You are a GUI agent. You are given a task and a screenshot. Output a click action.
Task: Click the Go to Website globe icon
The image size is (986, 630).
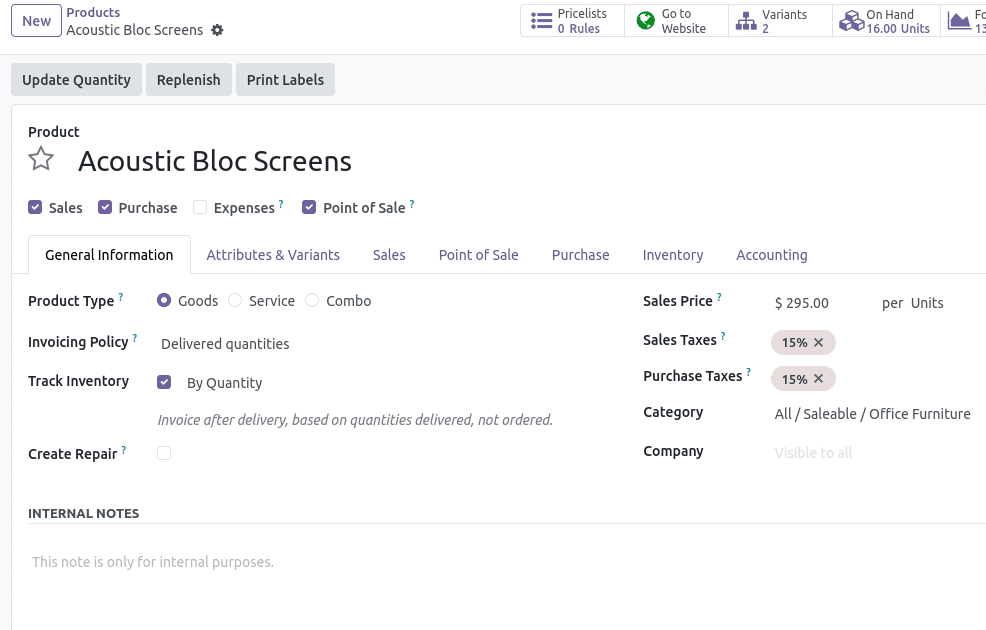[x=645, y=21]
